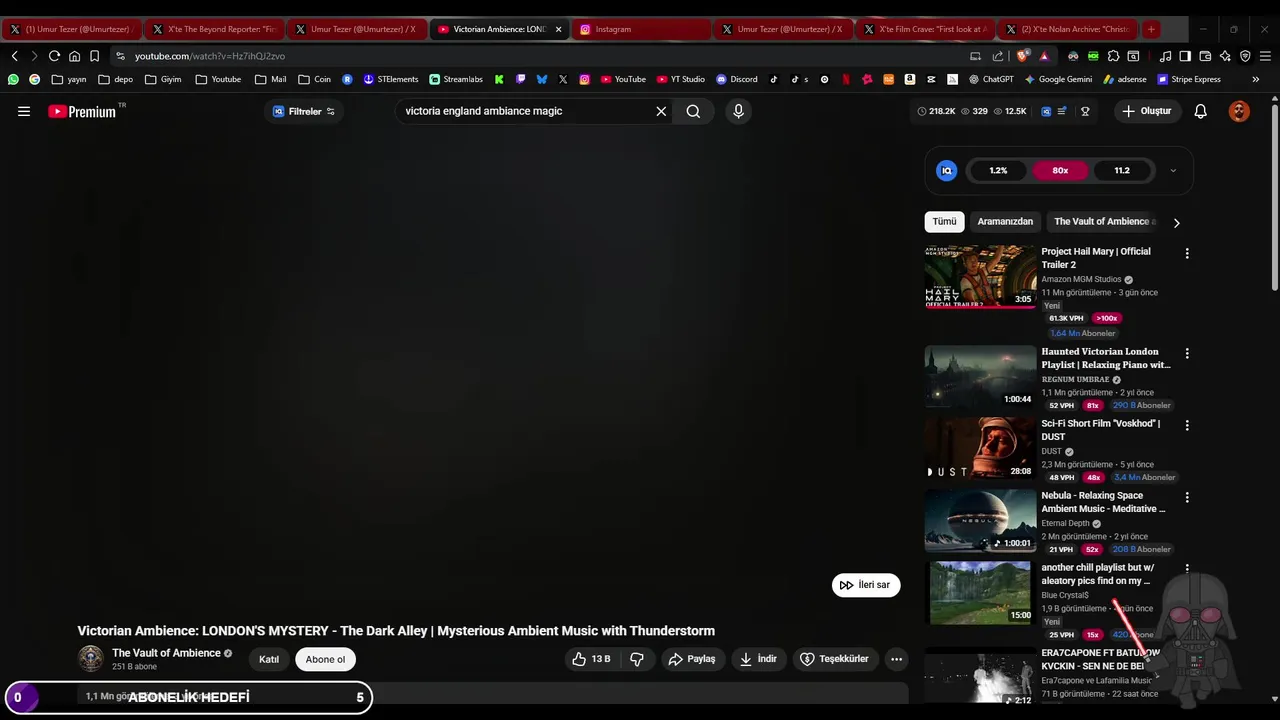
Task: Like the video (13 B)
Action: coord(591,659)
